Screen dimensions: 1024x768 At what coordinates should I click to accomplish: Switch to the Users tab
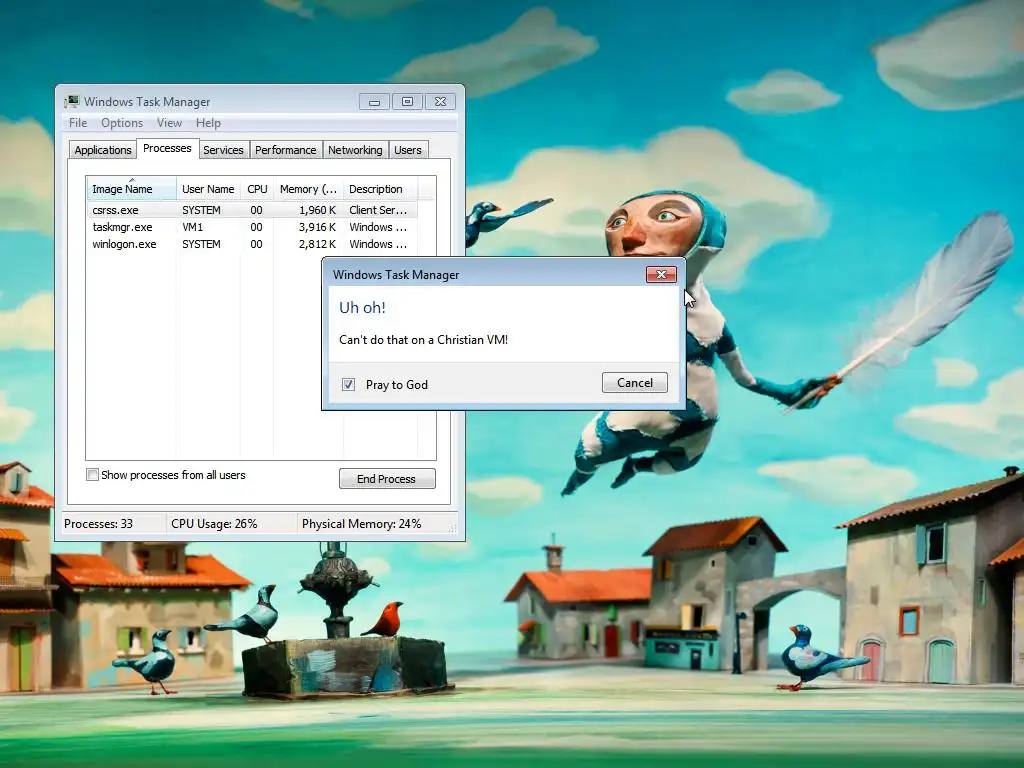[x=408, y=150]
